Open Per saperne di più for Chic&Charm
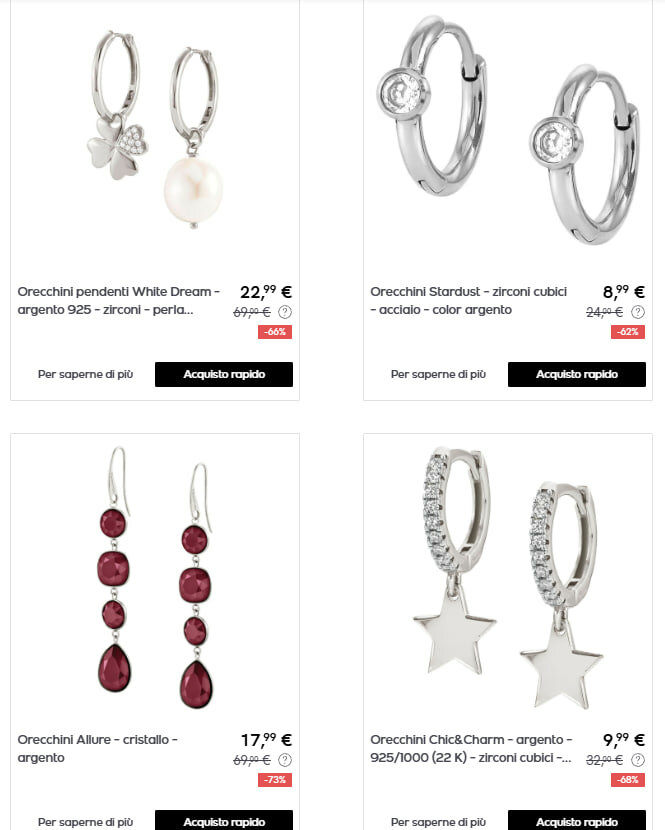The width and height of the screenshot is (665, 830). tap(438, 822)
